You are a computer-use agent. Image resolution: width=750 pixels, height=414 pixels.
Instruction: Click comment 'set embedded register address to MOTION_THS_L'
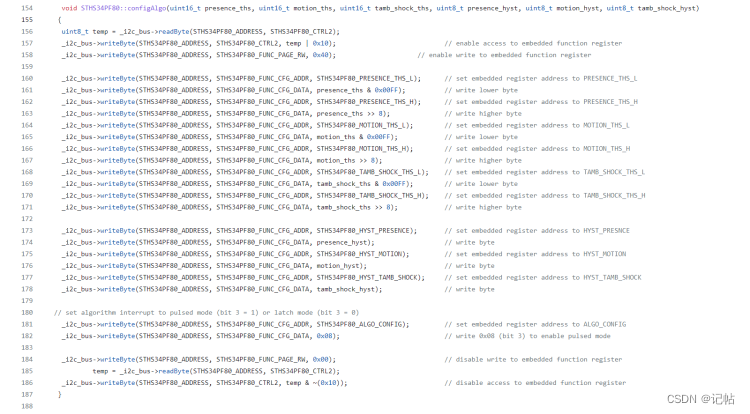[x=537, y=125]
